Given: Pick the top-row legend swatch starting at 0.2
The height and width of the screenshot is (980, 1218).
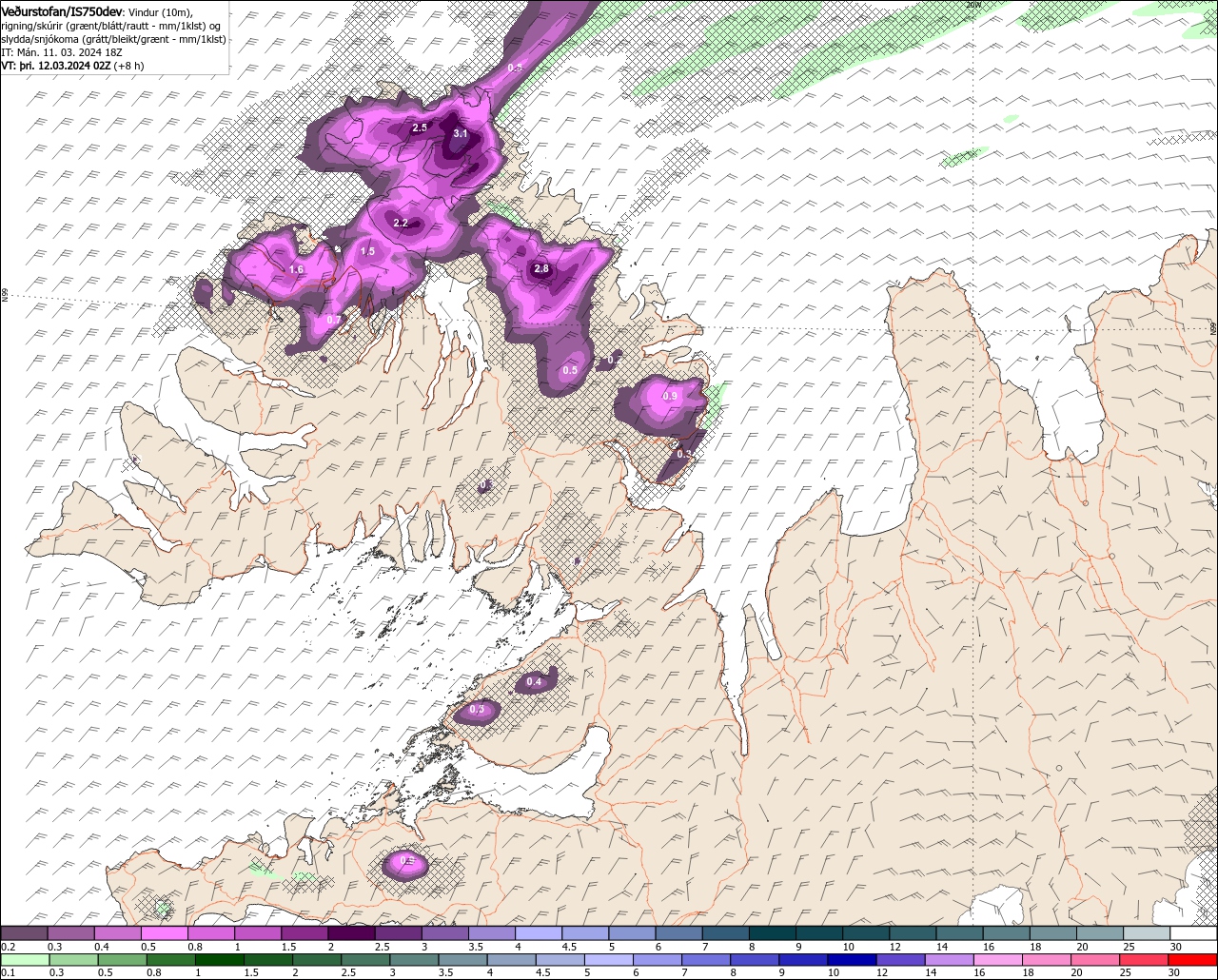Looking at the screenshot, I should [24, 933].
